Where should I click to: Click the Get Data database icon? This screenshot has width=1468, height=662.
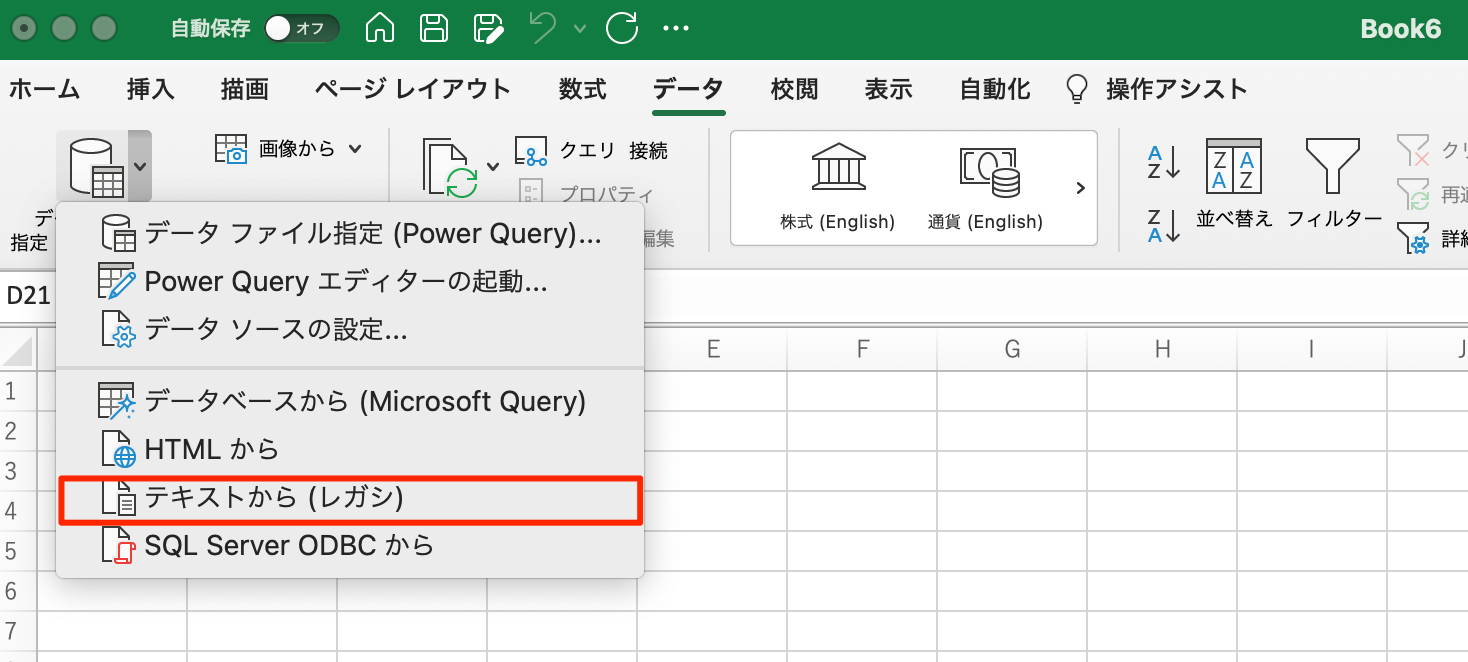96,166
